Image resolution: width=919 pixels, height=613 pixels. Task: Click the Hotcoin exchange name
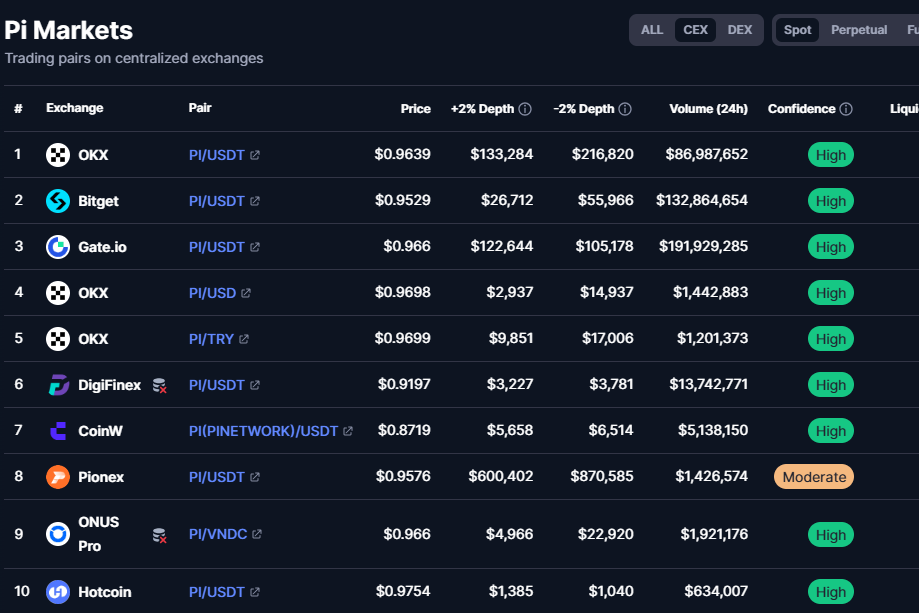click(104, 592)
